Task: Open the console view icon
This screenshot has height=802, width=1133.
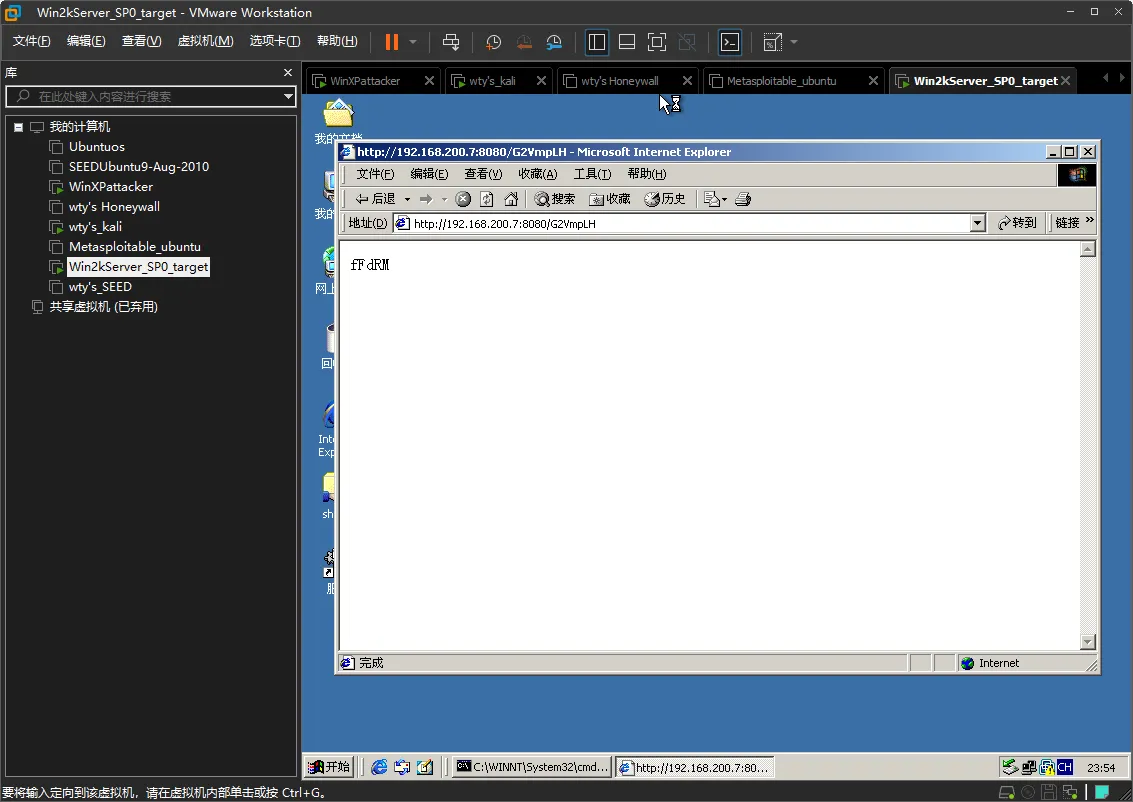Action: tap(730, 42)
